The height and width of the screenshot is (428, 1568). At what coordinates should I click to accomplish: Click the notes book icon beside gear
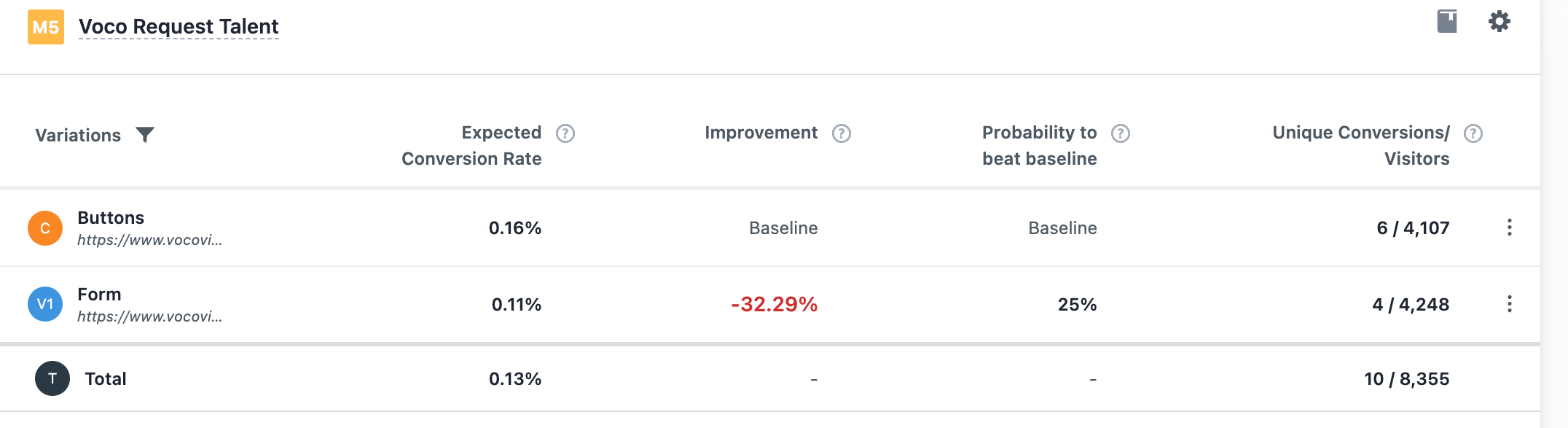tap(1446, 21)
